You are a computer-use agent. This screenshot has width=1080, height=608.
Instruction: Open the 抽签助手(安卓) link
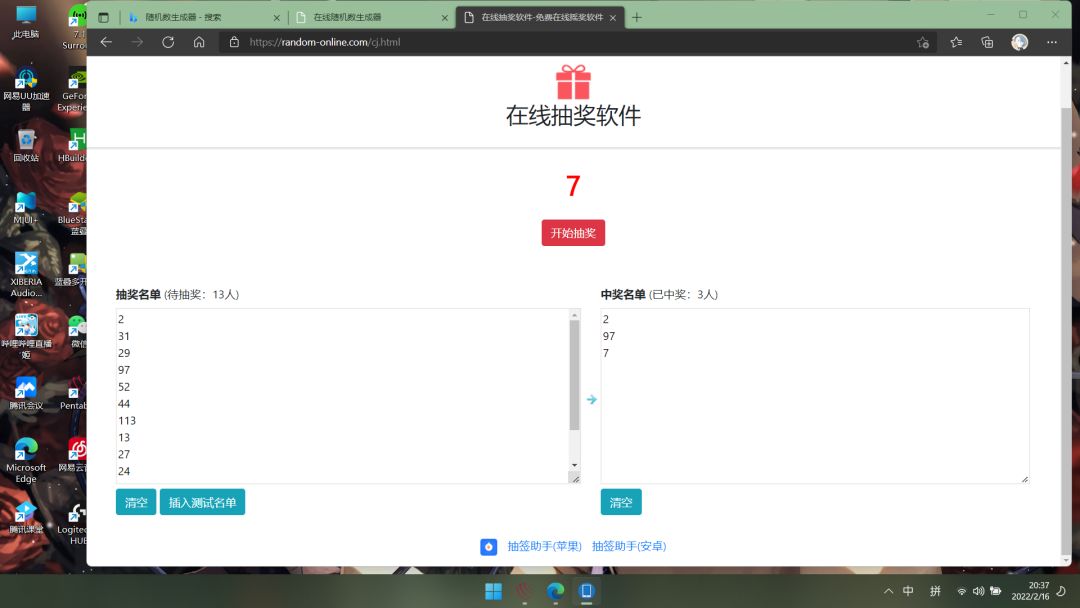[x=629, y=546]
